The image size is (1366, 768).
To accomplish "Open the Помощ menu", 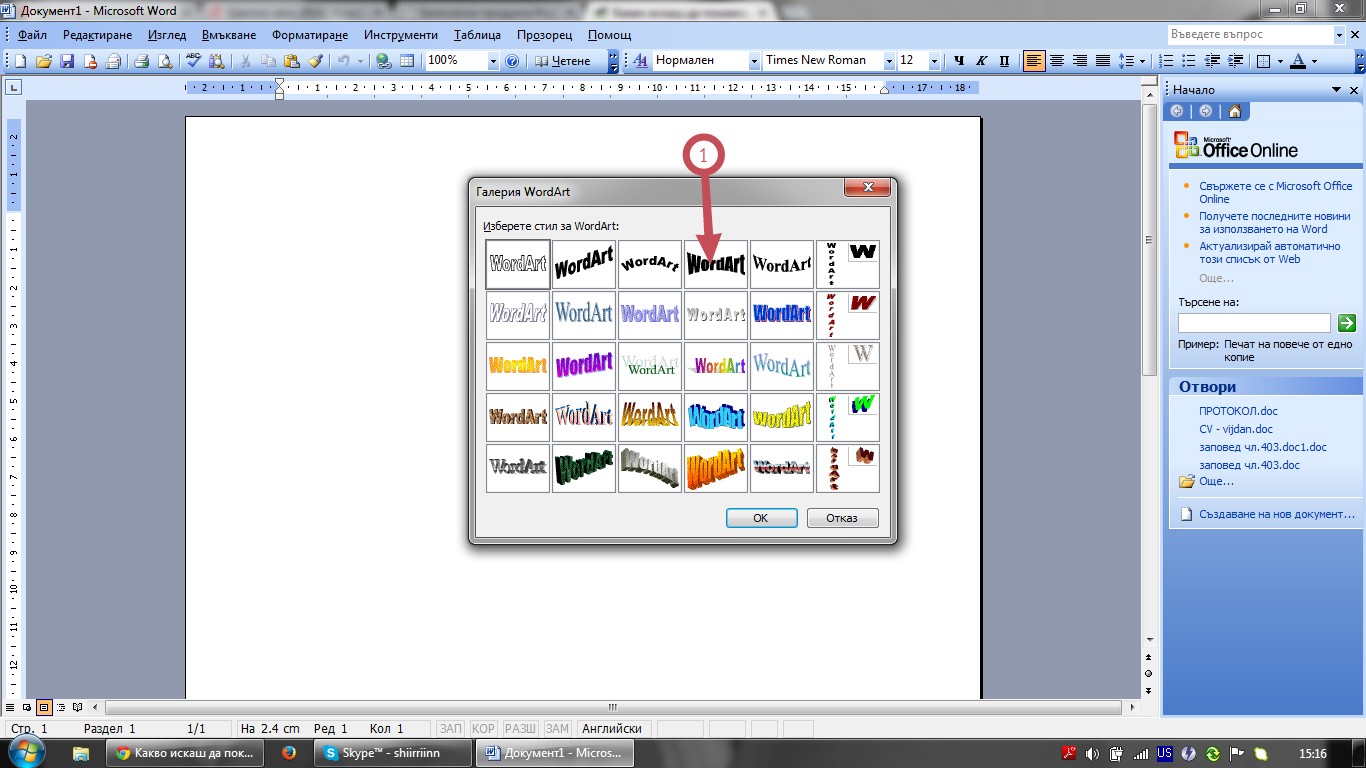I will tap(609, 35).
